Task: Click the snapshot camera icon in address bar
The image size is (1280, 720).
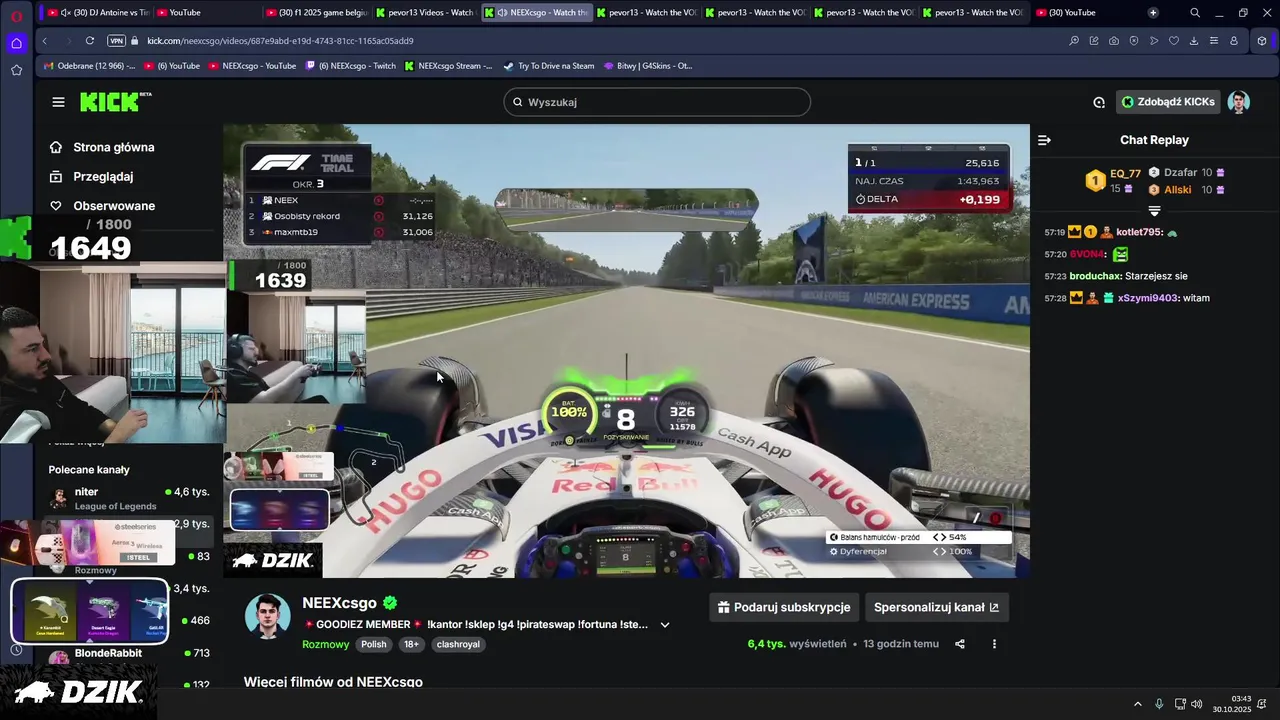Action: [x=1114, y=41]
